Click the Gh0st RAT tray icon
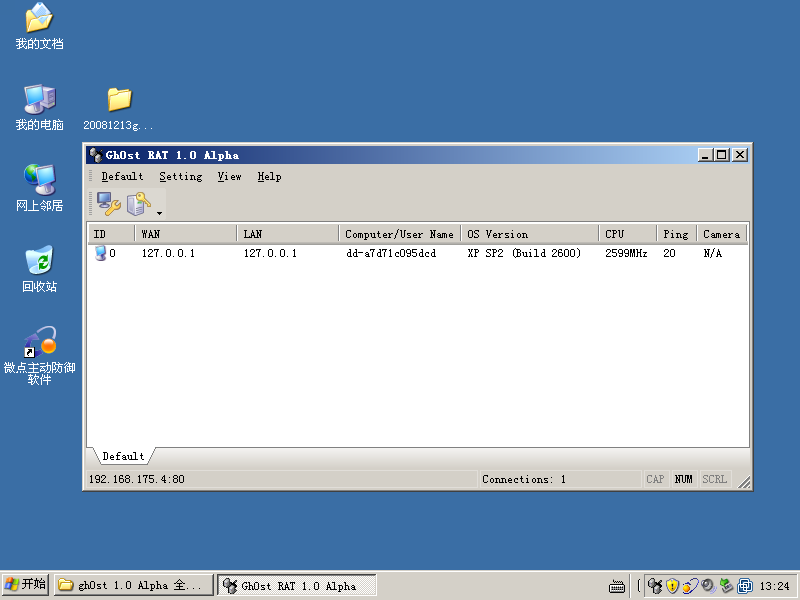 click(x=655, y=586)
